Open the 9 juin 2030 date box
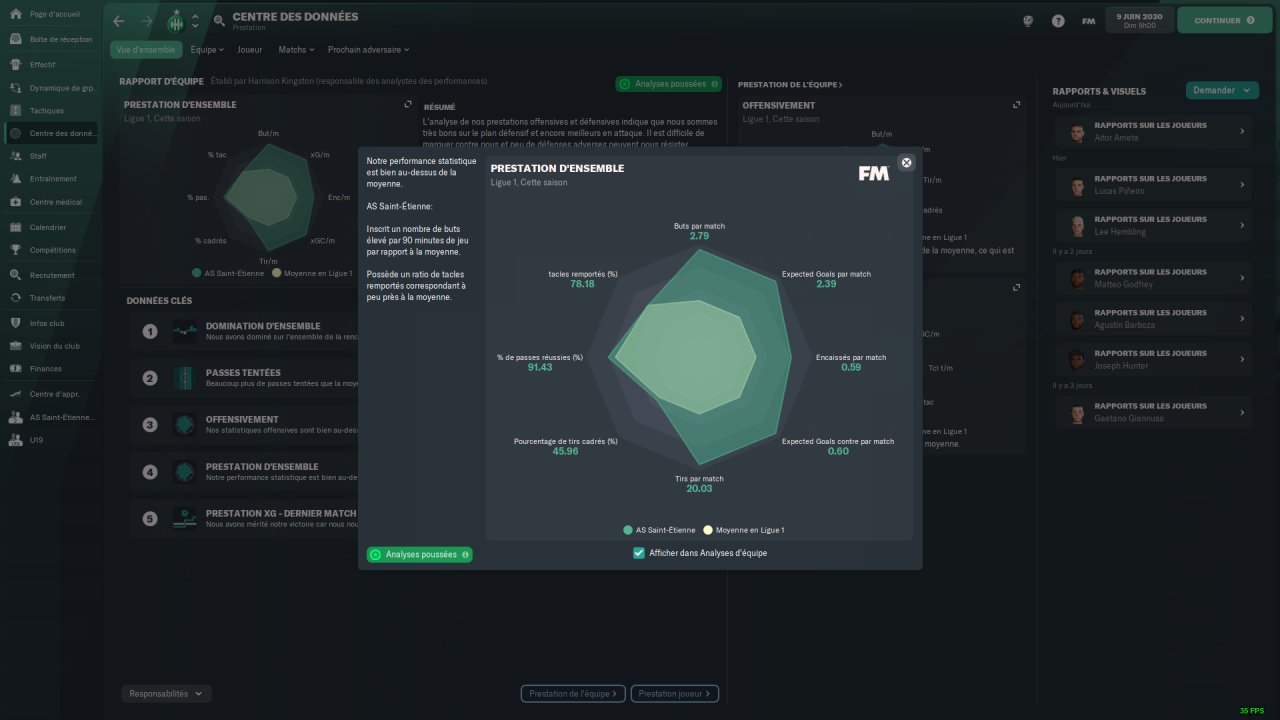The height and width of the screenshot is (720, 1280). pyautogui.click(x=1139, y=20)
